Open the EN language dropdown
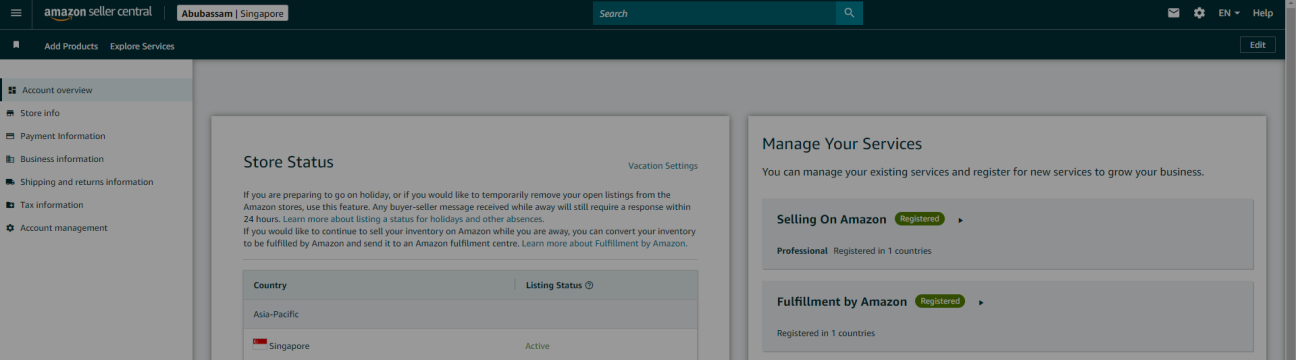The width and height of the screenshot is (1296, 360). (x=1229, y=13)
